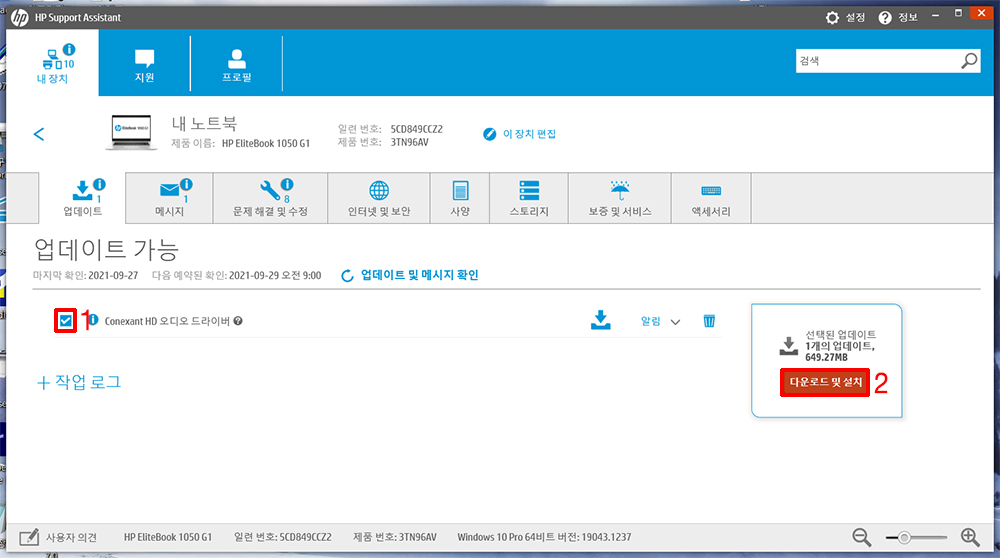1000x558 pixels.
Task: Uncheck the Conexant HD audio driver checkbox
Action: (65, 321)
